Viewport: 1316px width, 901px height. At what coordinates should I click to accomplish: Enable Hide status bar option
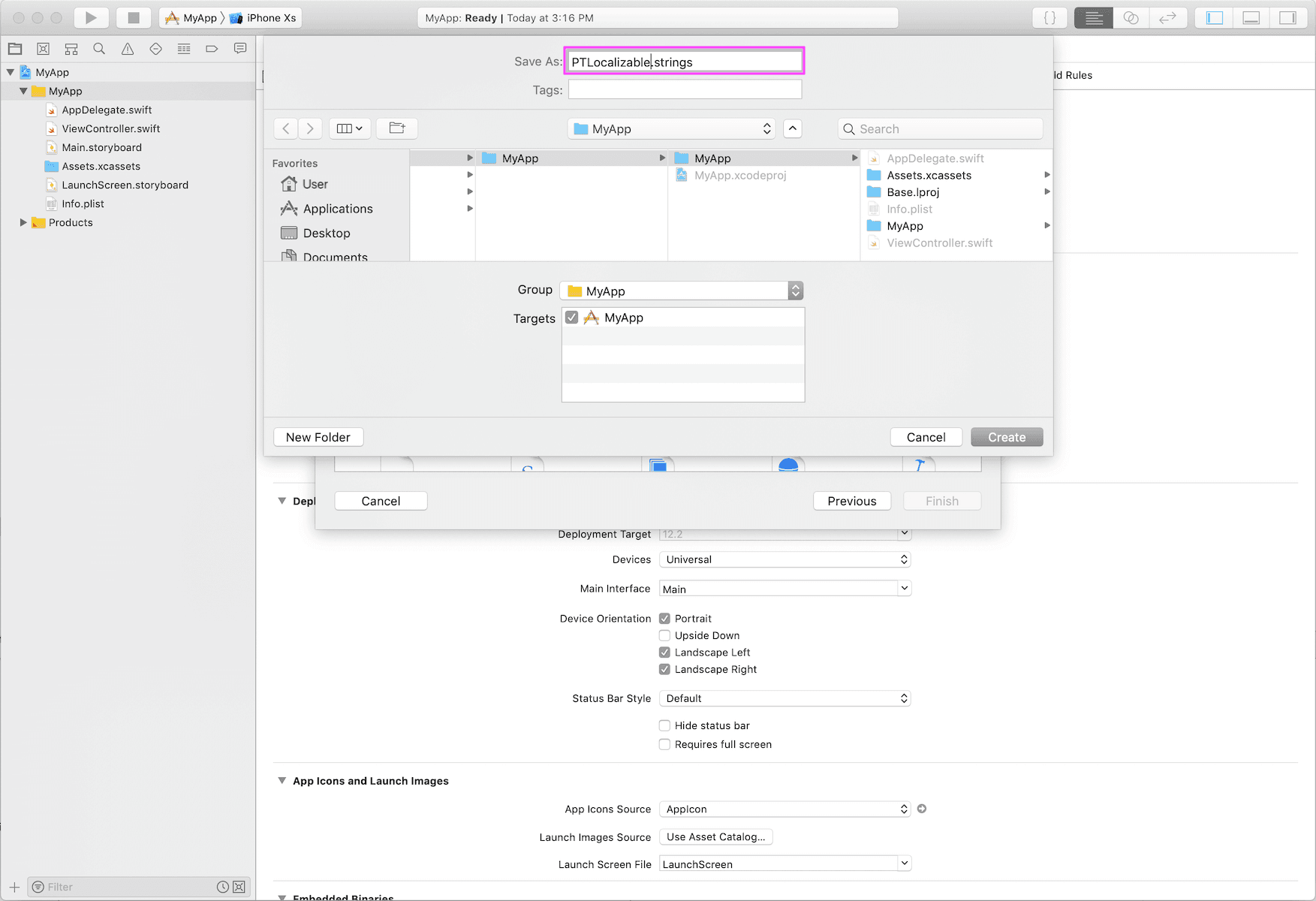[664, 726]
